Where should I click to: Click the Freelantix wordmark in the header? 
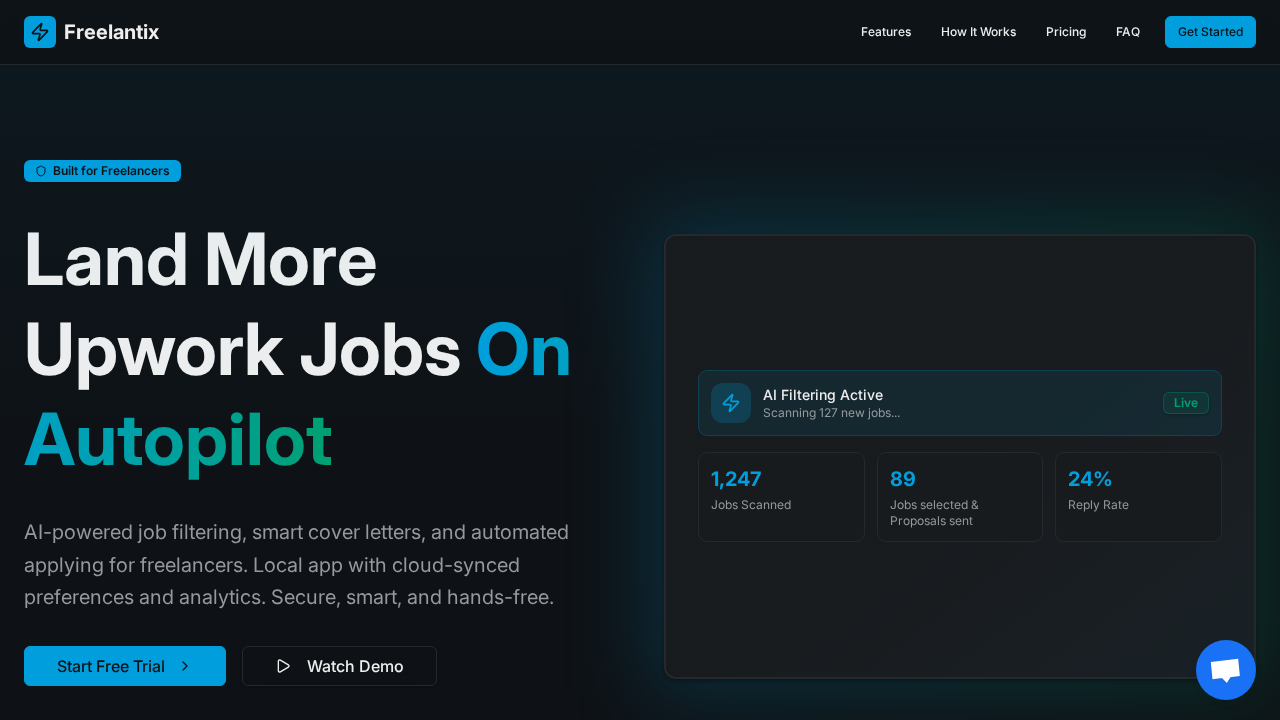(111, 32)
